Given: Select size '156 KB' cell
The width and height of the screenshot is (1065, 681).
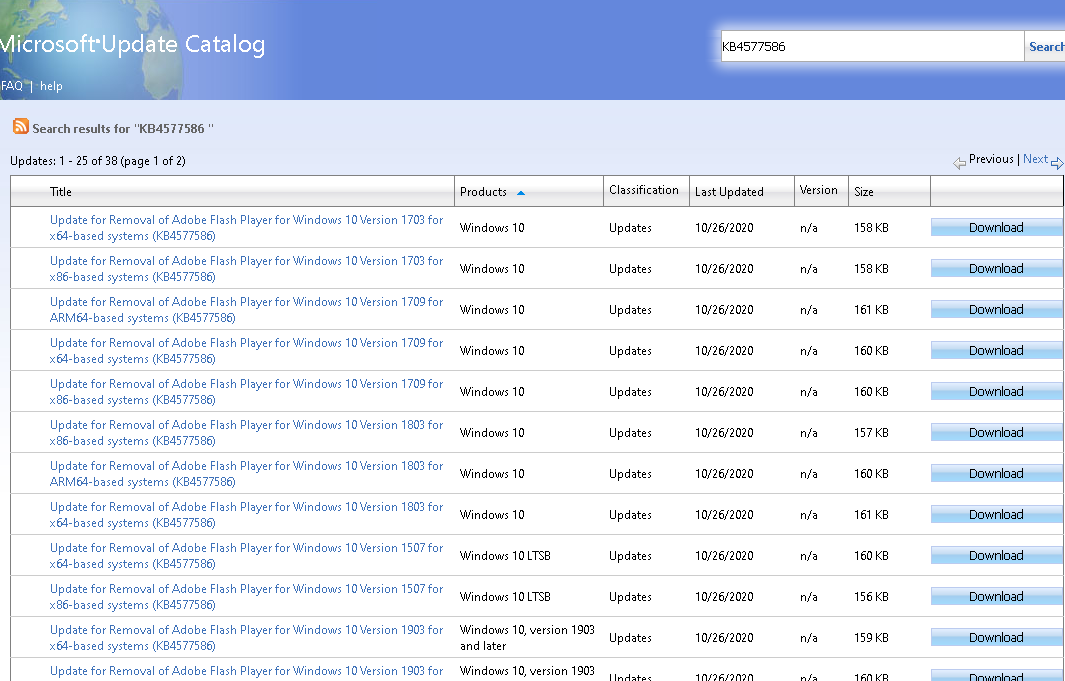Looking at the screenshot, I should (x=871, y=597).
